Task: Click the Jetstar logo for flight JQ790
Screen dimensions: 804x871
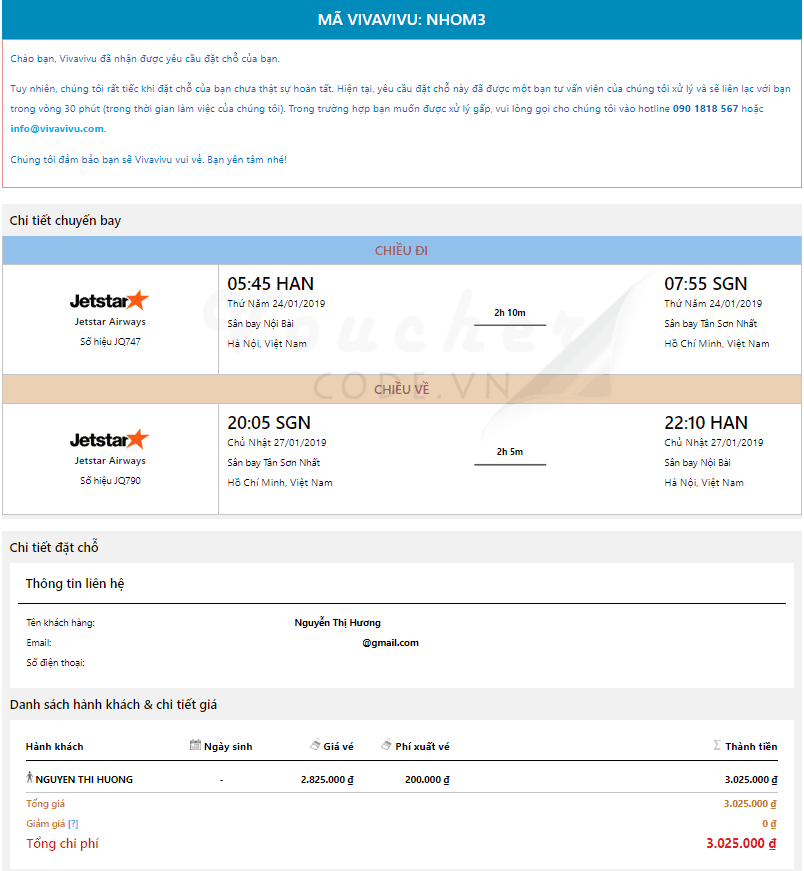Action: point(109,439)
